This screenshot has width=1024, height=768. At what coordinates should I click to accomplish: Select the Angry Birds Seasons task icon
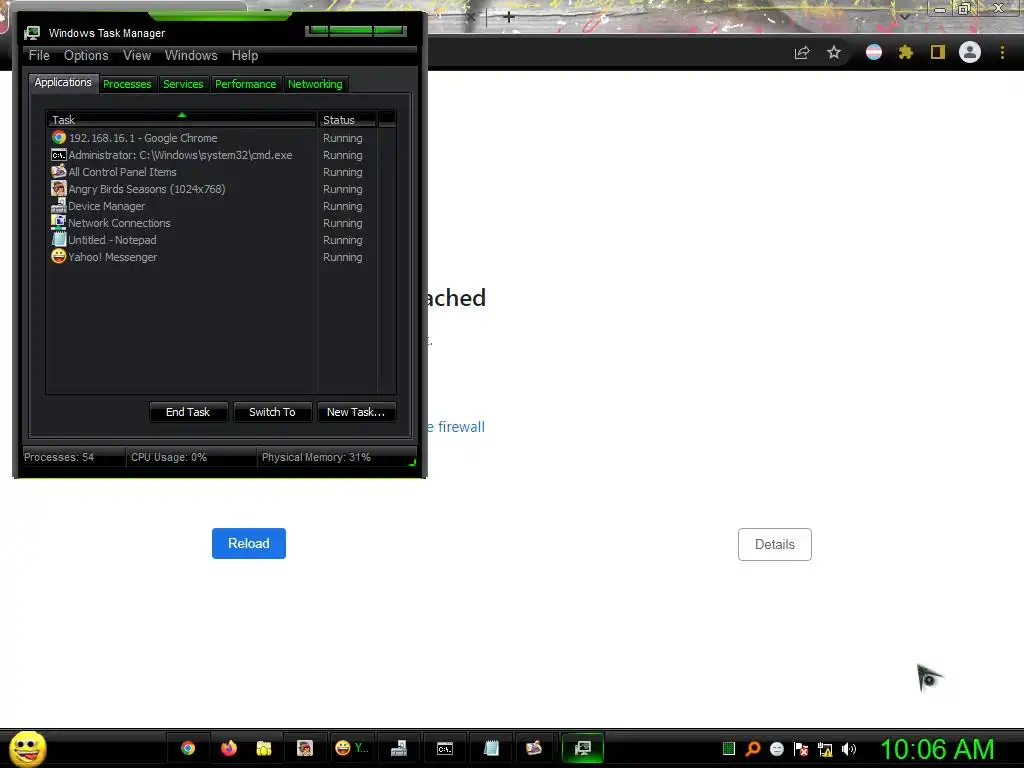point(59,189)
